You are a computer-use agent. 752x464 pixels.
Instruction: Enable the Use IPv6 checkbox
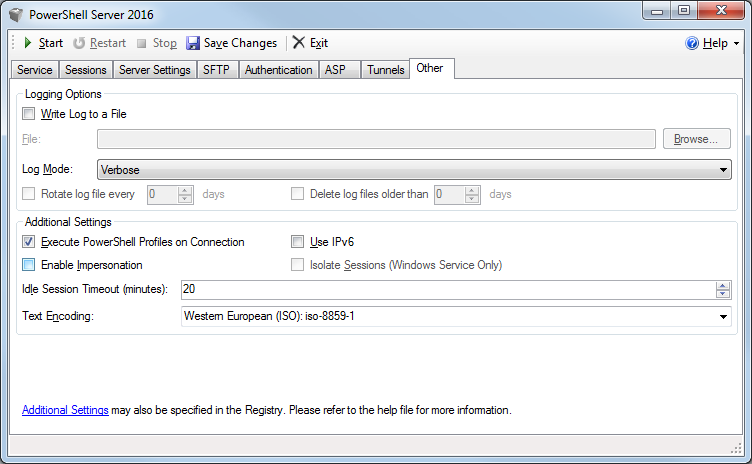(297, 242)
